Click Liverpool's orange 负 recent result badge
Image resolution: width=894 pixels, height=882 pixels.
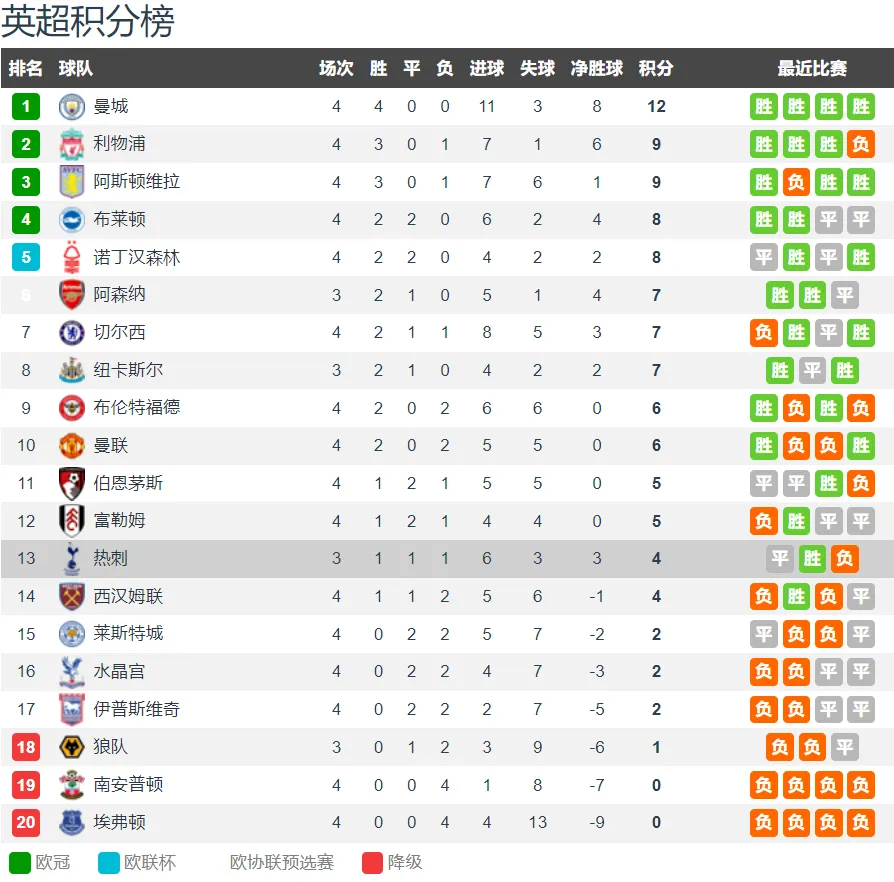(x=860, y=144)
